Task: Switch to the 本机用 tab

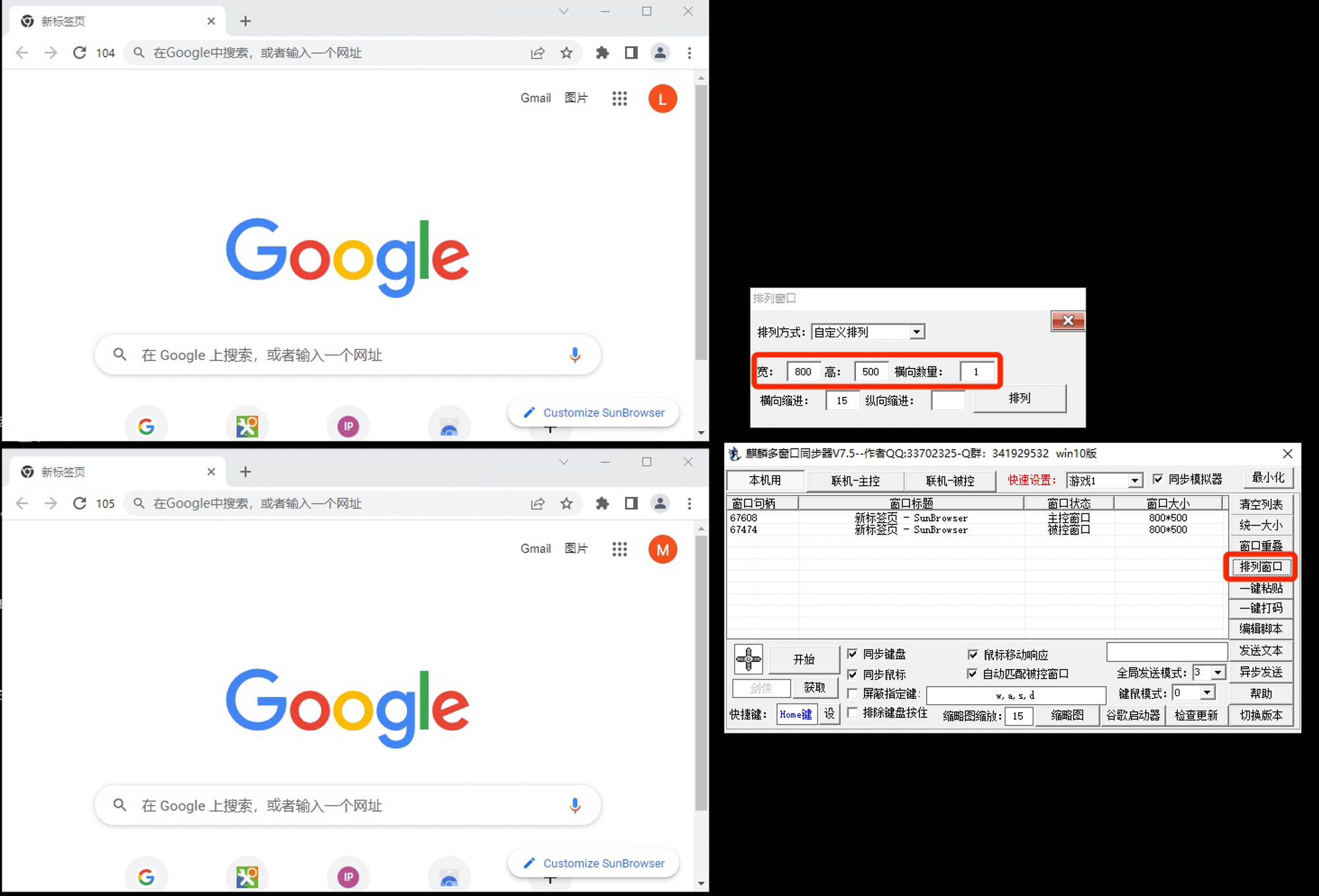Action: [x=765, y=481]
